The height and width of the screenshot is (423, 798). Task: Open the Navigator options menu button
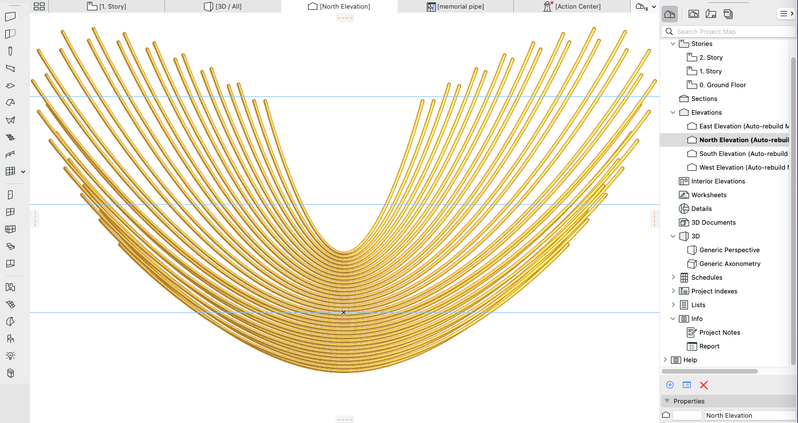[x=786, y=14]
